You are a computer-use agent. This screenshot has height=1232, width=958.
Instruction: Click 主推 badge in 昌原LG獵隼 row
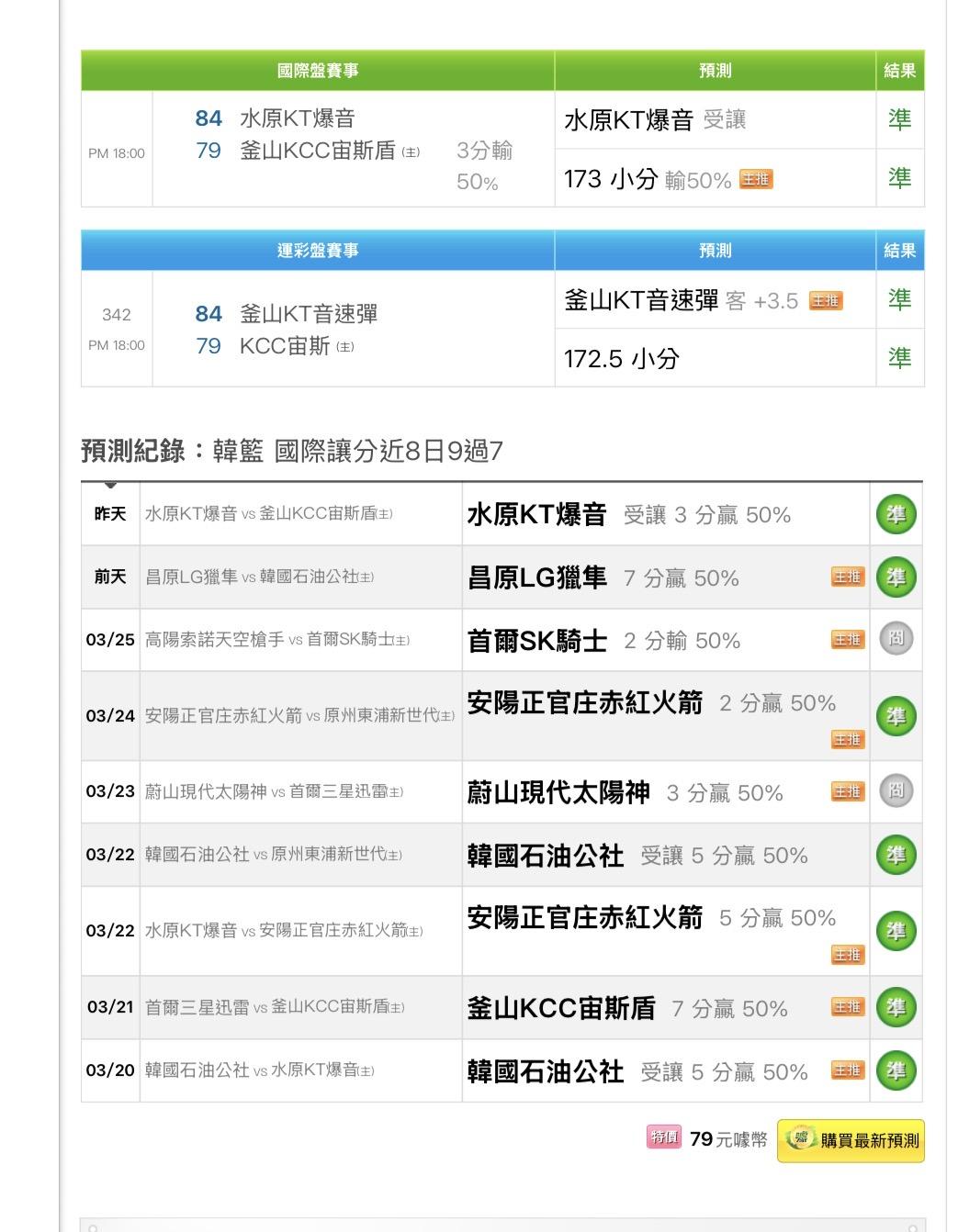click(847, 577)
